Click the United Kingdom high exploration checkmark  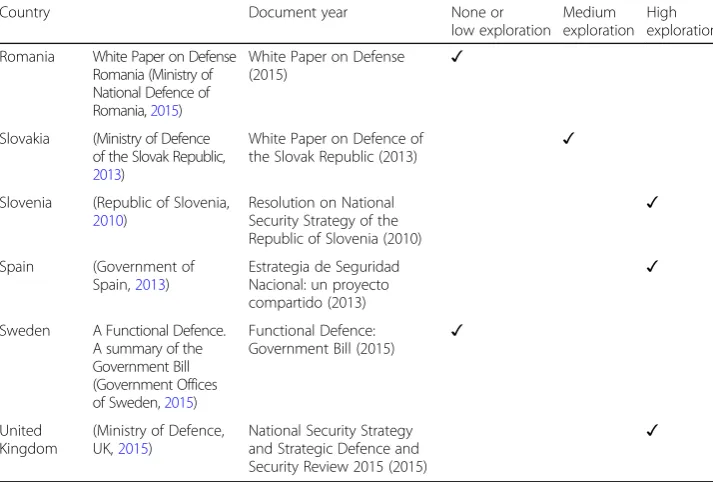(652, 430)
